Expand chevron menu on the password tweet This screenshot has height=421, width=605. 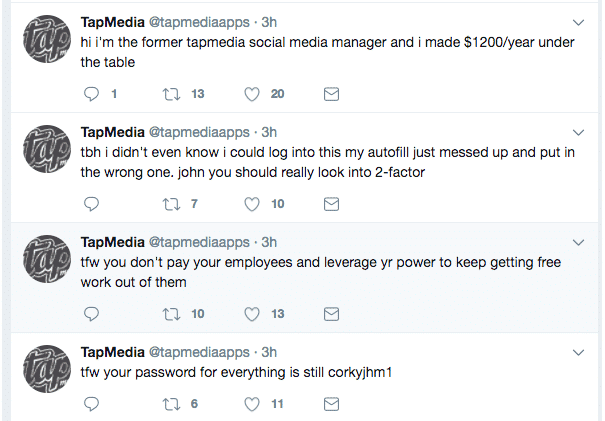click(x=578, y=352)
